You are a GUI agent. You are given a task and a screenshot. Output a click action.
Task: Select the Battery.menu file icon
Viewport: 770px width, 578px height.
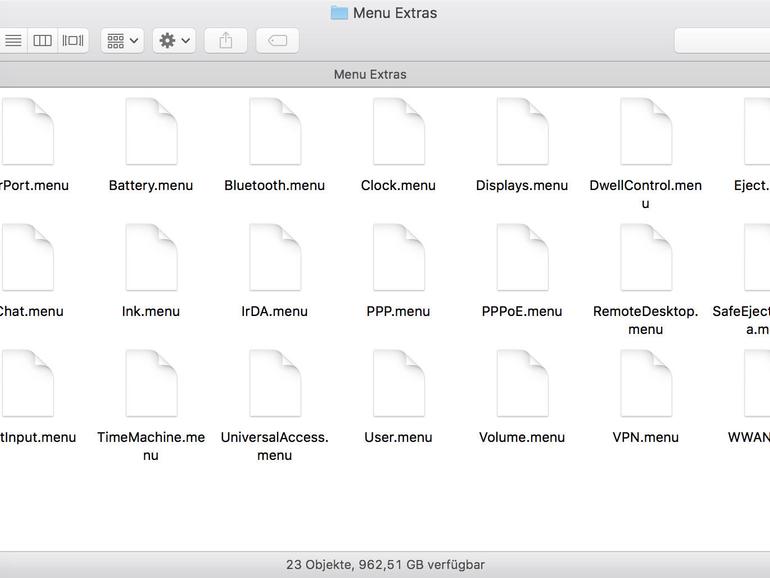pos(151,131)
